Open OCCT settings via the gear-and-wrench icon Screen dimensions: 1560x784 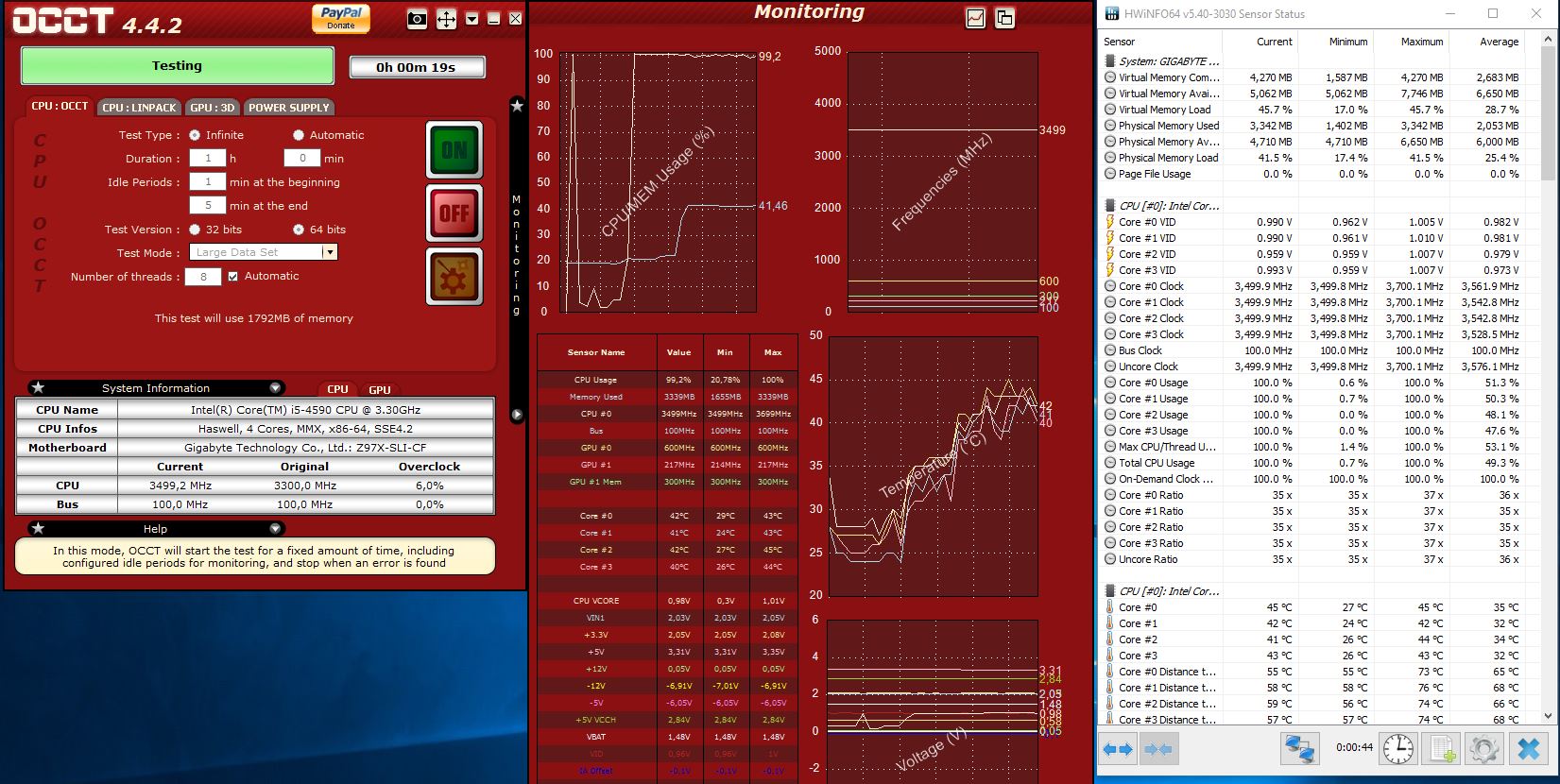pyautogui.click(x=454, y=277)
